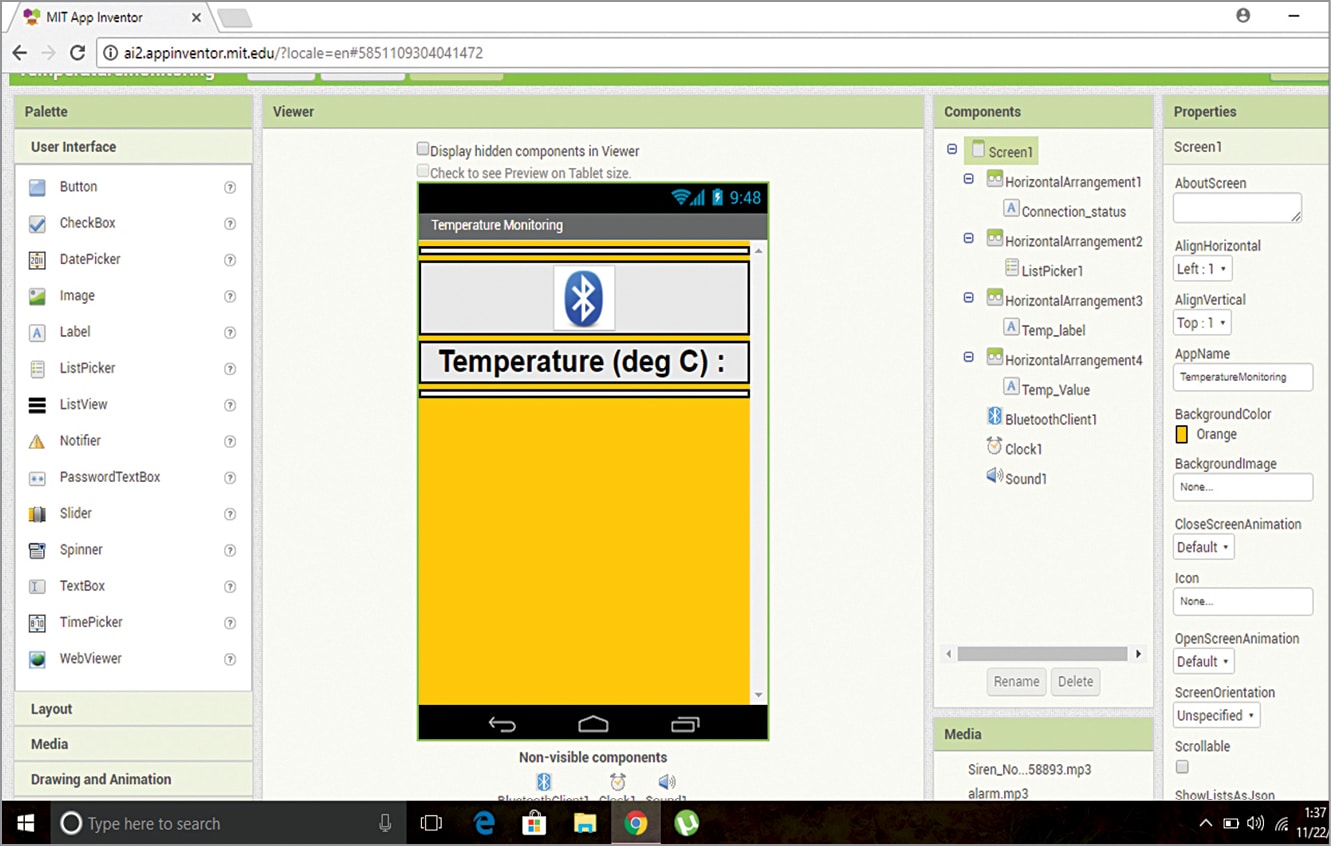
Task: Click the BluetoothClient1 non-visible component icon
Action: [544, 782]
